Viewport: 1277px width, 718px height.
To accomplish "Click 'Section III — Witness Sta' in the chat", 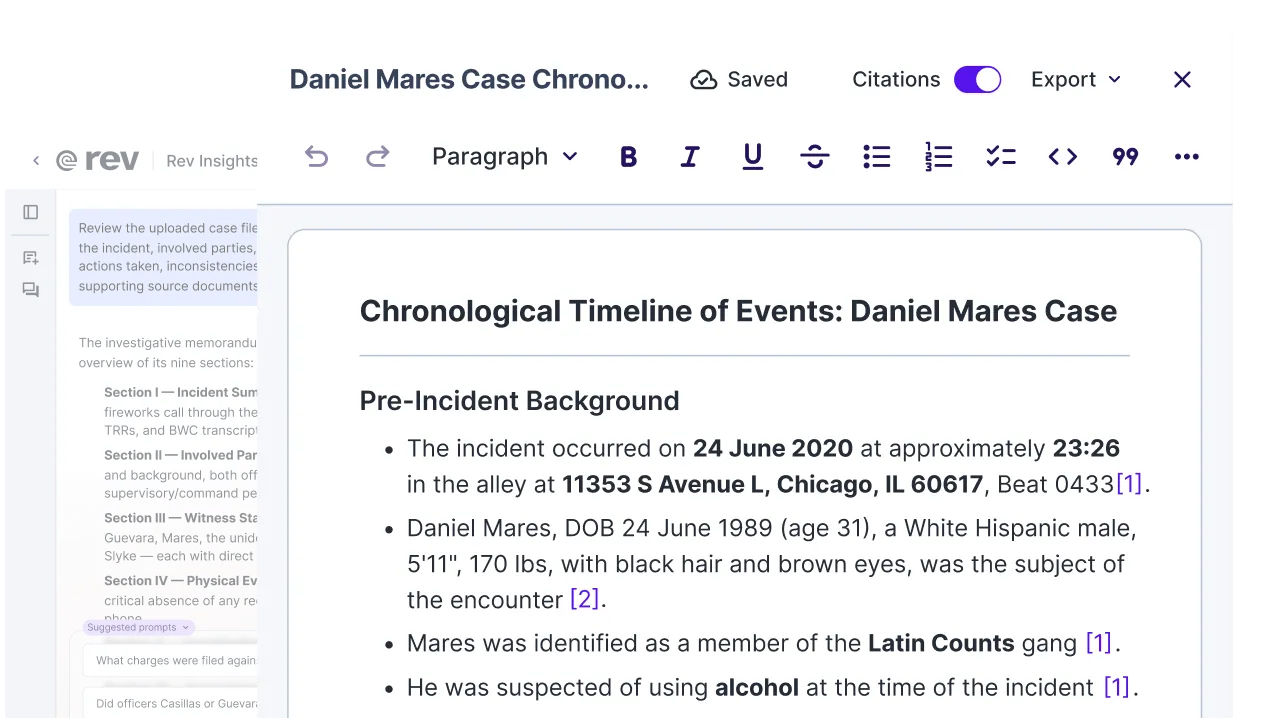I will (x=181, y=518).
